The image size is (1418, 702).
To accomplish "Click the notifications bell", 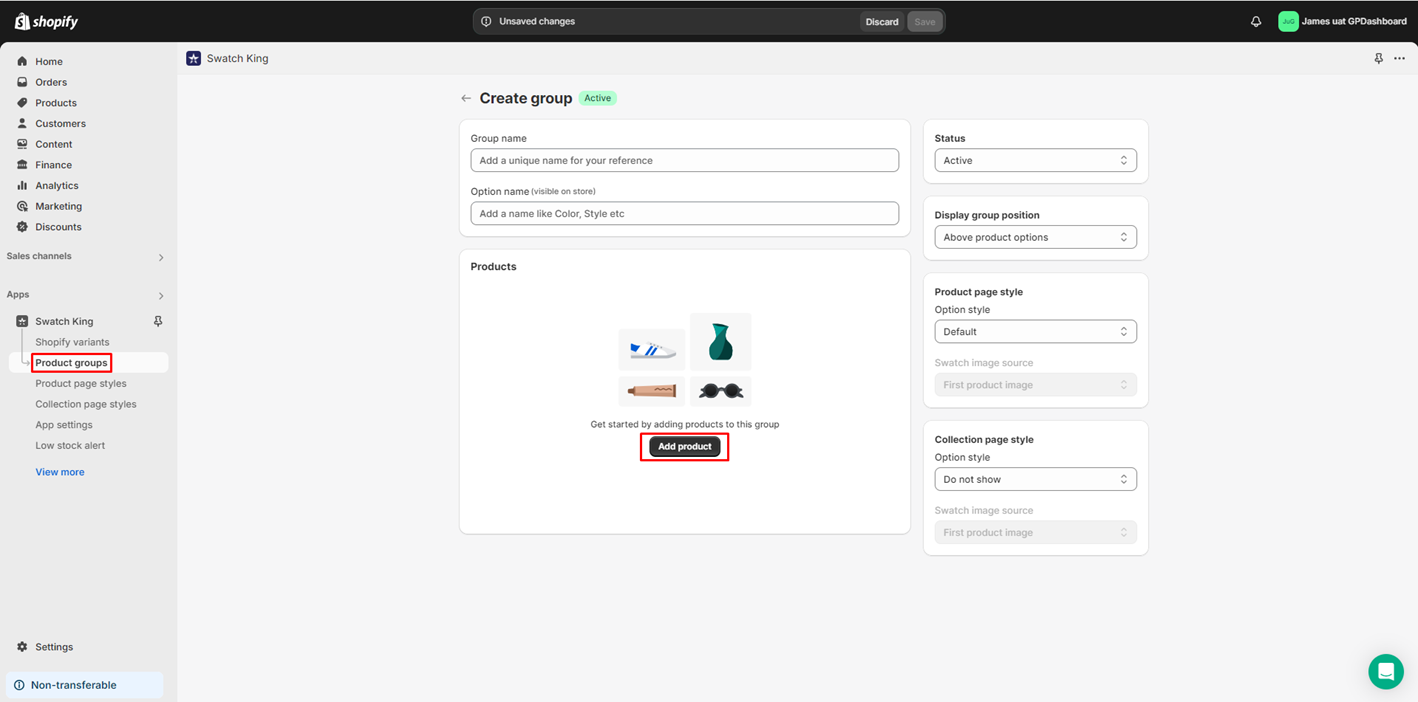I will (x=1255, y=21).
